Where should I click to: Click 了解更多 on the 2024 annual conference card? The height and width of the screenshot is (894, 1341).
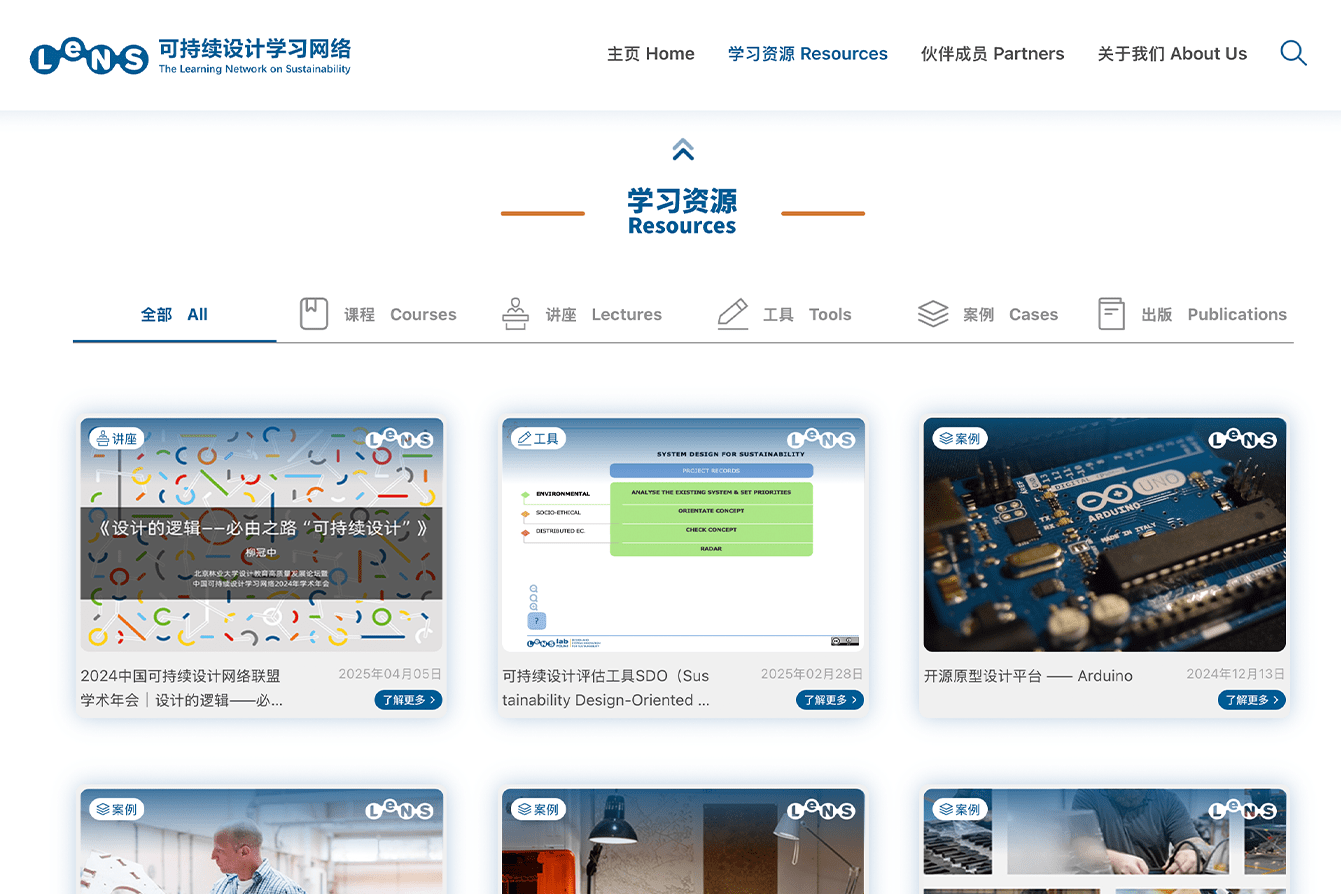click(x=408, y=700)
